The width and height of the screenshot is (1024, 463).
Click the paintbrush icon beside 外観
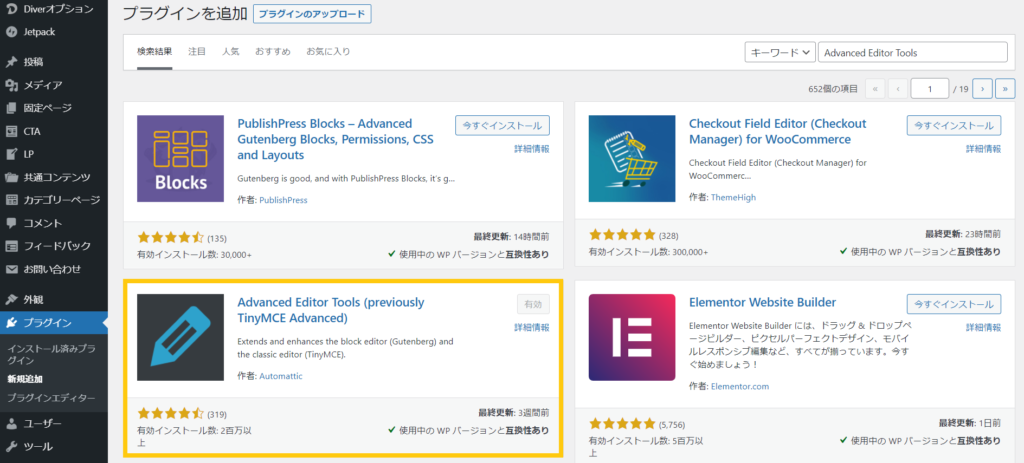tap(11, 300)
